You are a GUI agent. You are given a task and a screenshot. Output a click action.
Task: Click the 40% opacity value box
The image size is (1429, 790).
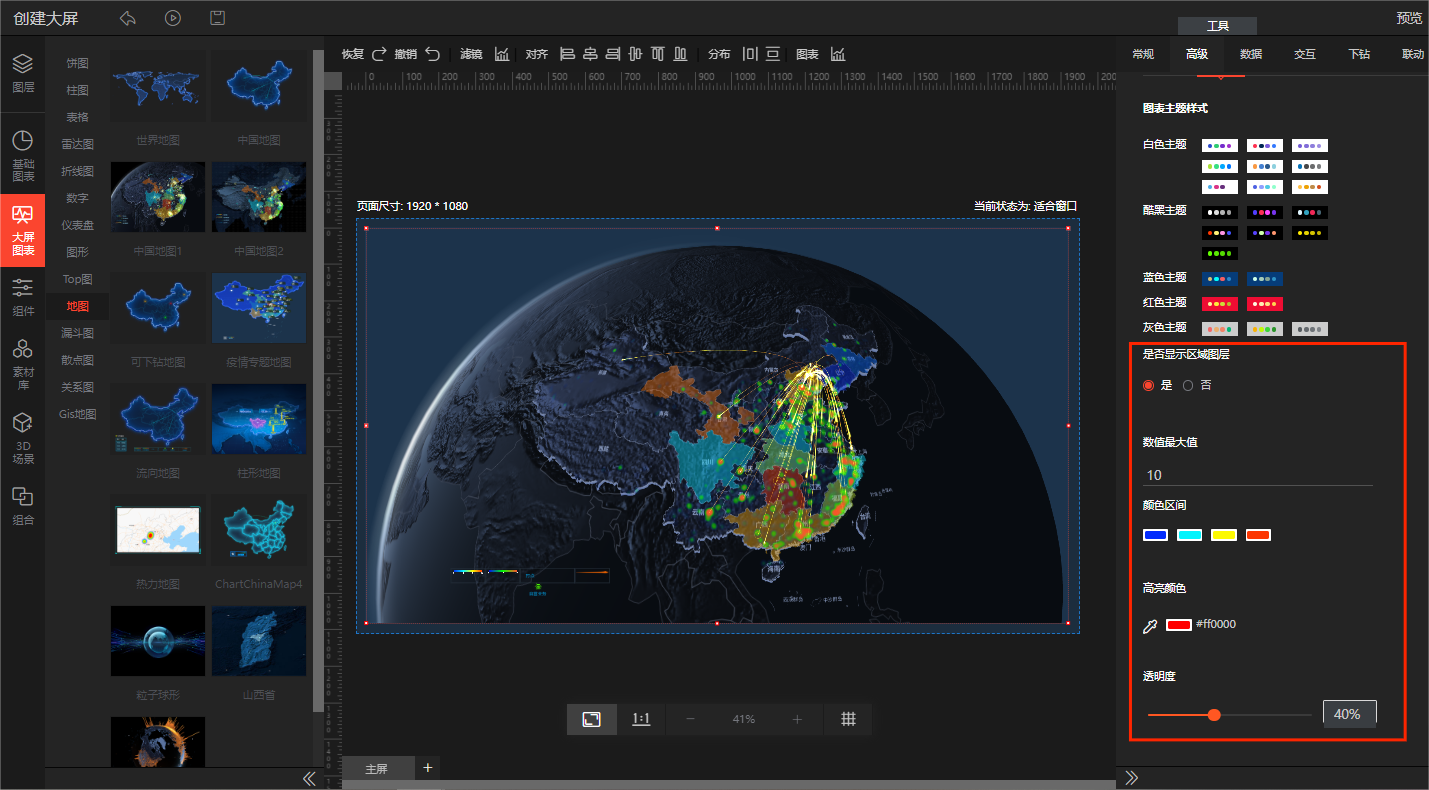(1349, 714)
